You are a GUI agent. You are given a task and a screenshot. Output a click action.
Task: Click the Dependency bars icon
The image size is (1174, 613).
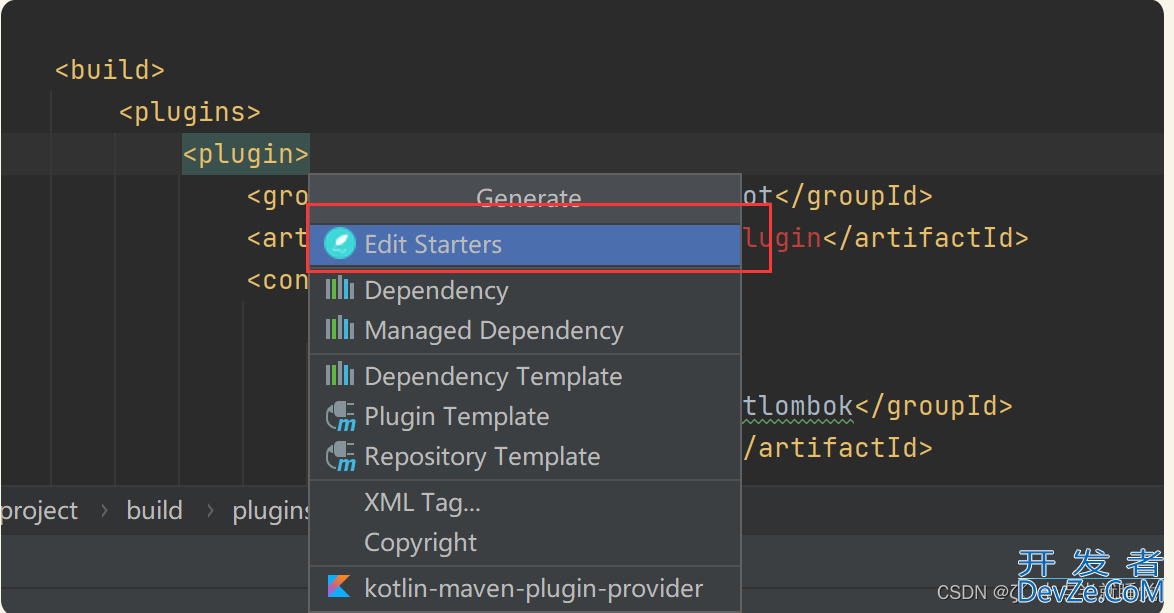pyautogui.click(x=340, y=287)
